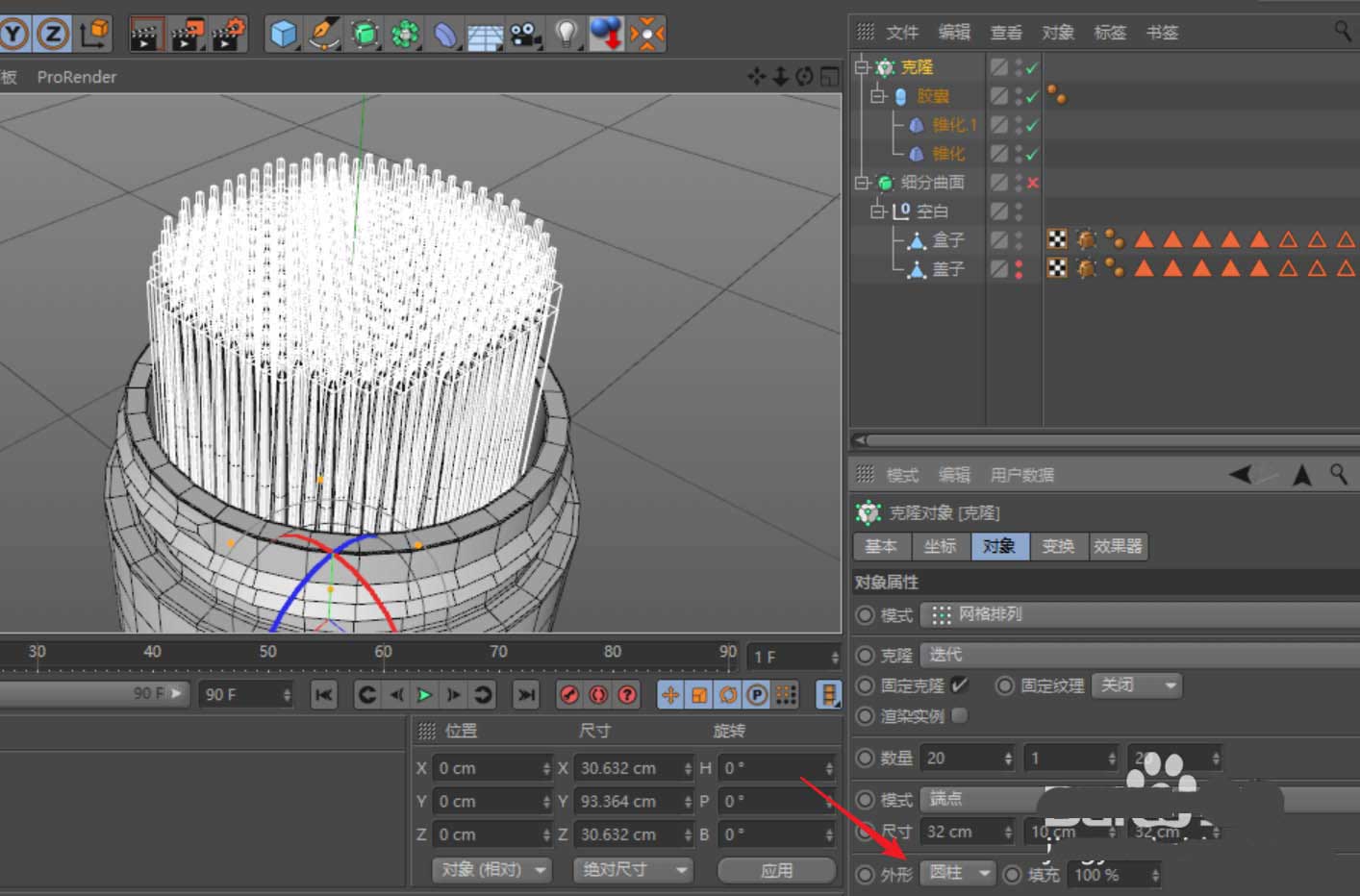The width and height of the screenshot is (1360, 896).
Task: Toggle the 固定克隆 checkbox
Action: 959,685
